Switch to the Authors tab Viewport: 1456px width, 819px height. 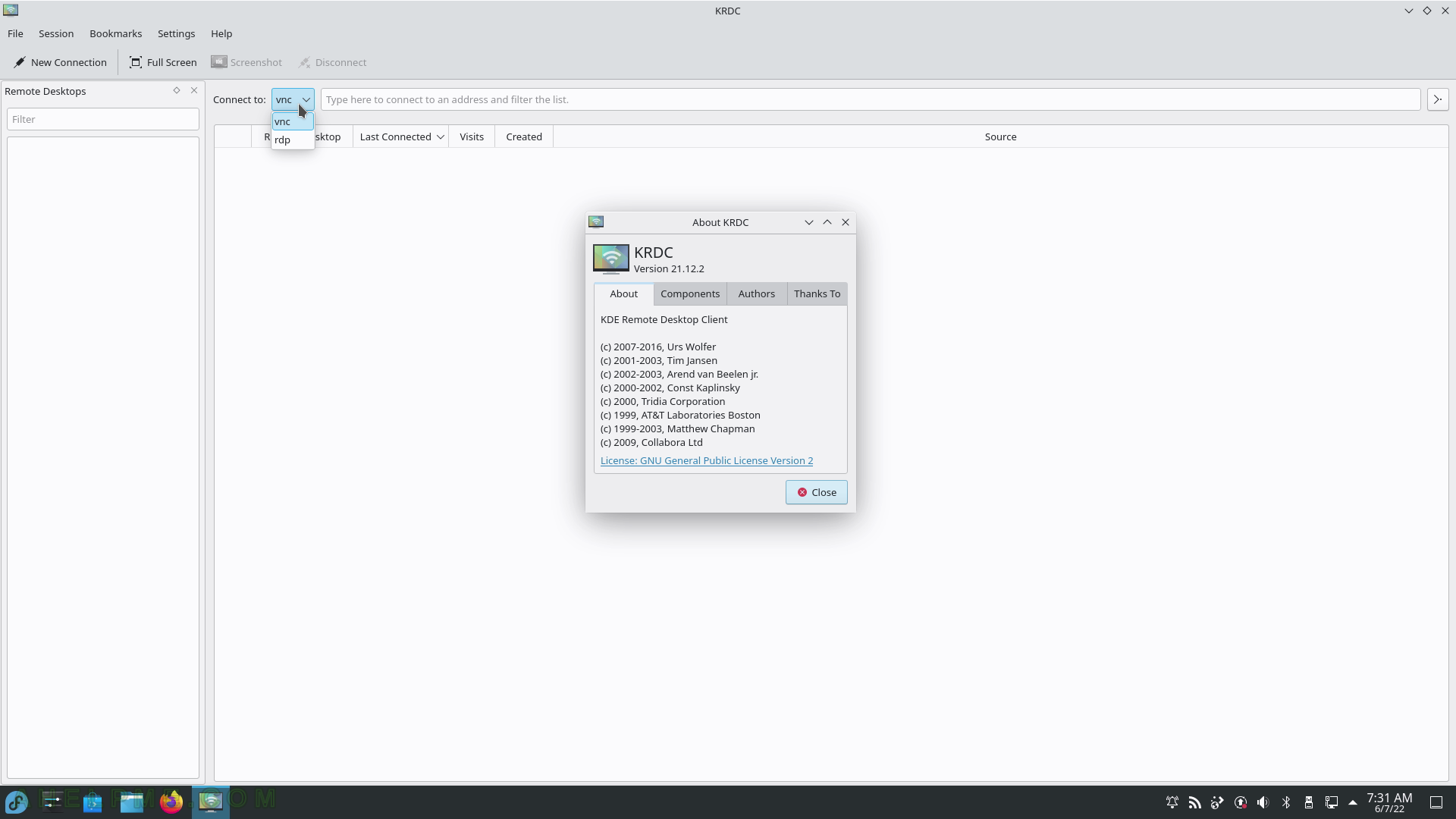click(x=757, y=293)
